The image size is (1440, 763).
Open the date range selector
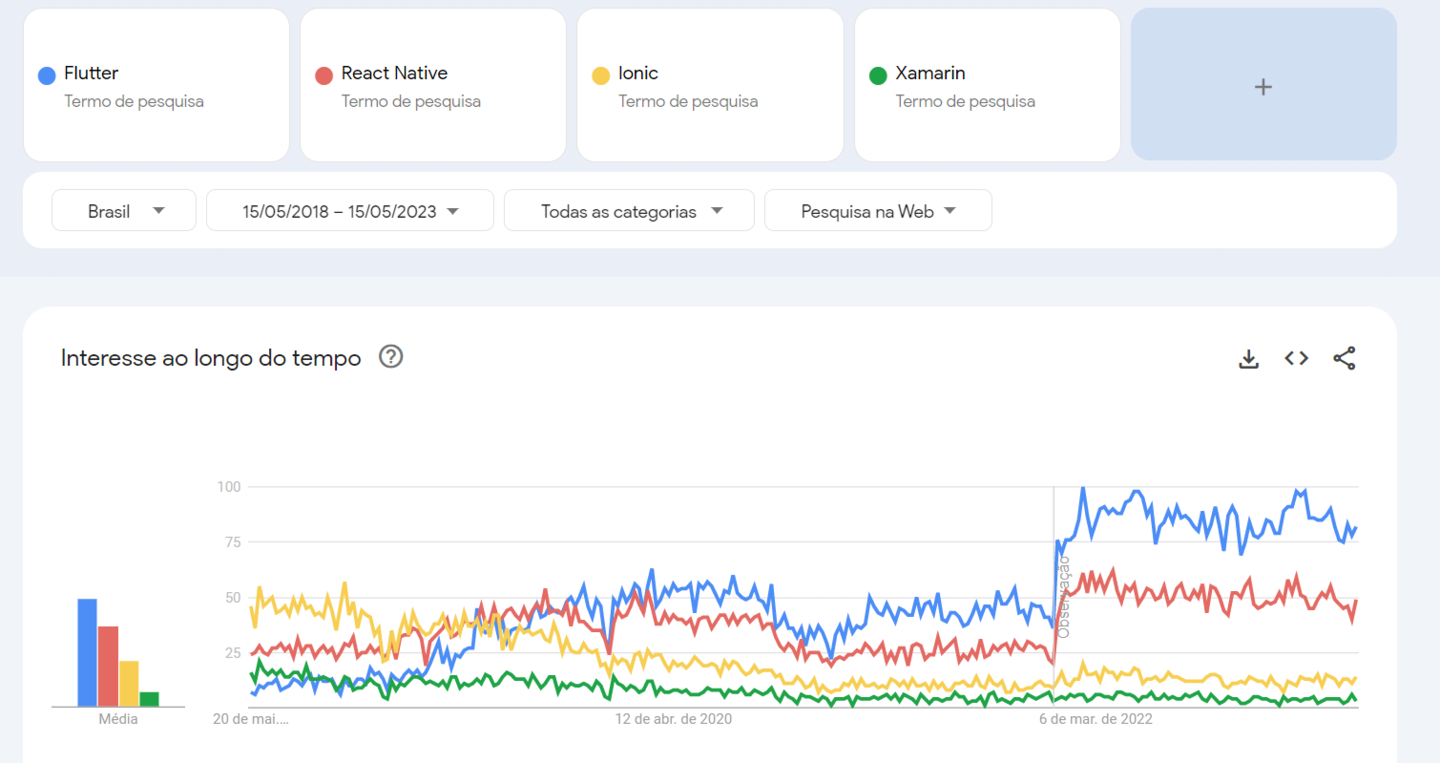pyautogui.click(x=349, y=210)
